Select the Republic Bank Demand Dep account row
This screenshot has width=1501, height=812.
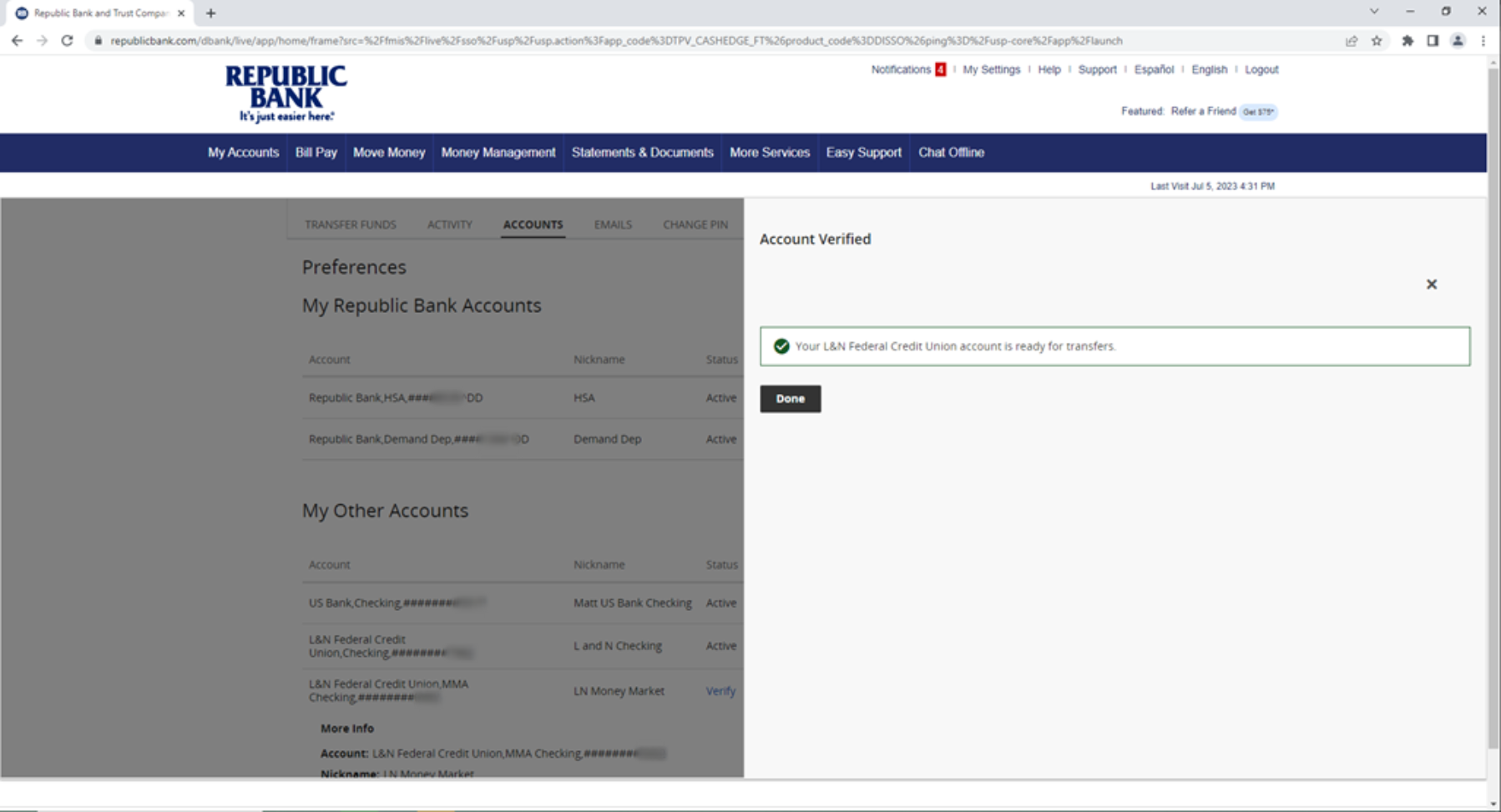pyautogui.click(x=523, y=439)
